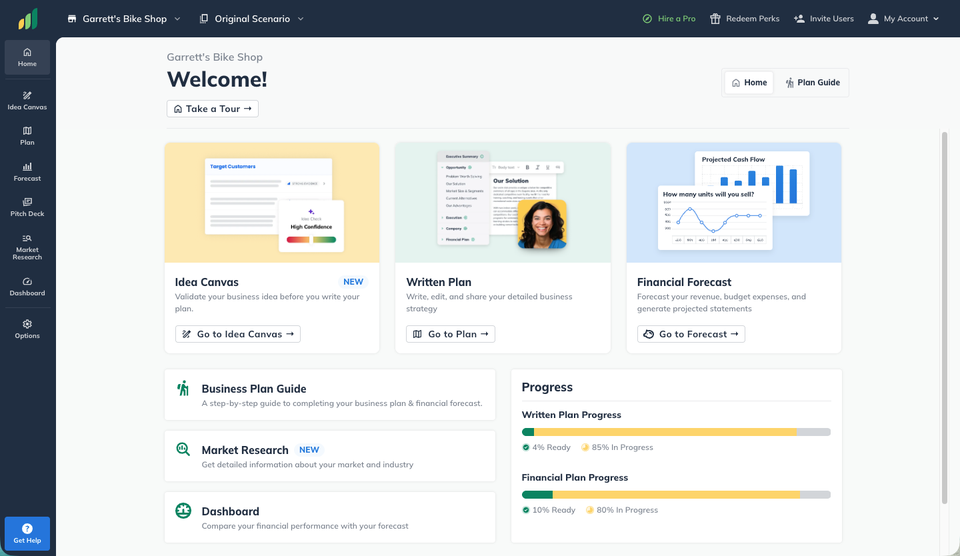Click the Invite Users person icon
This screenshot has height=556, width=960.
point(799,19)
